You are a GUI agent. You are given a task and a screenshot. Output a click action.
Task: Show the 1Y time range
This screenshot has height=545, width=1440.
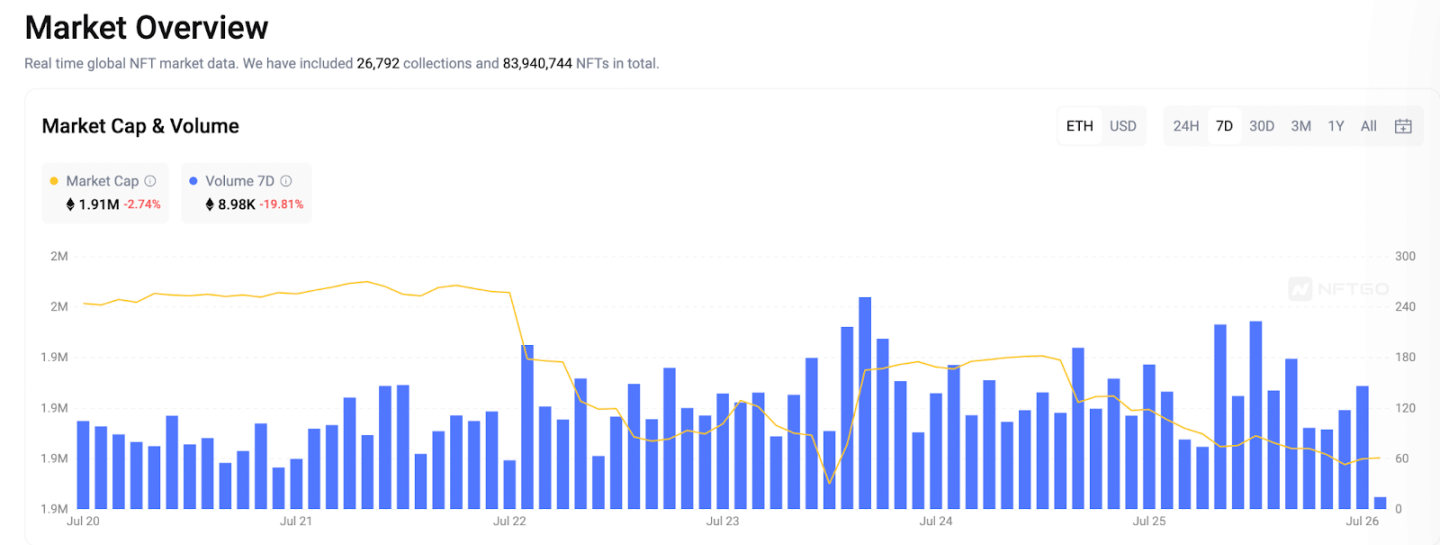1336,126
